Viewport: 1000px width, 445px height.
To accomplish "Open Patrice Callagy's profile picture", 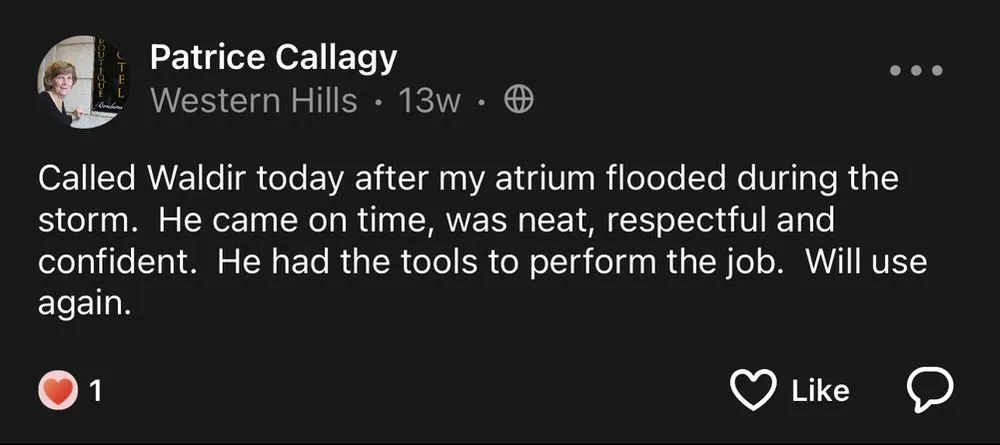I will click(x=81, y=82).
